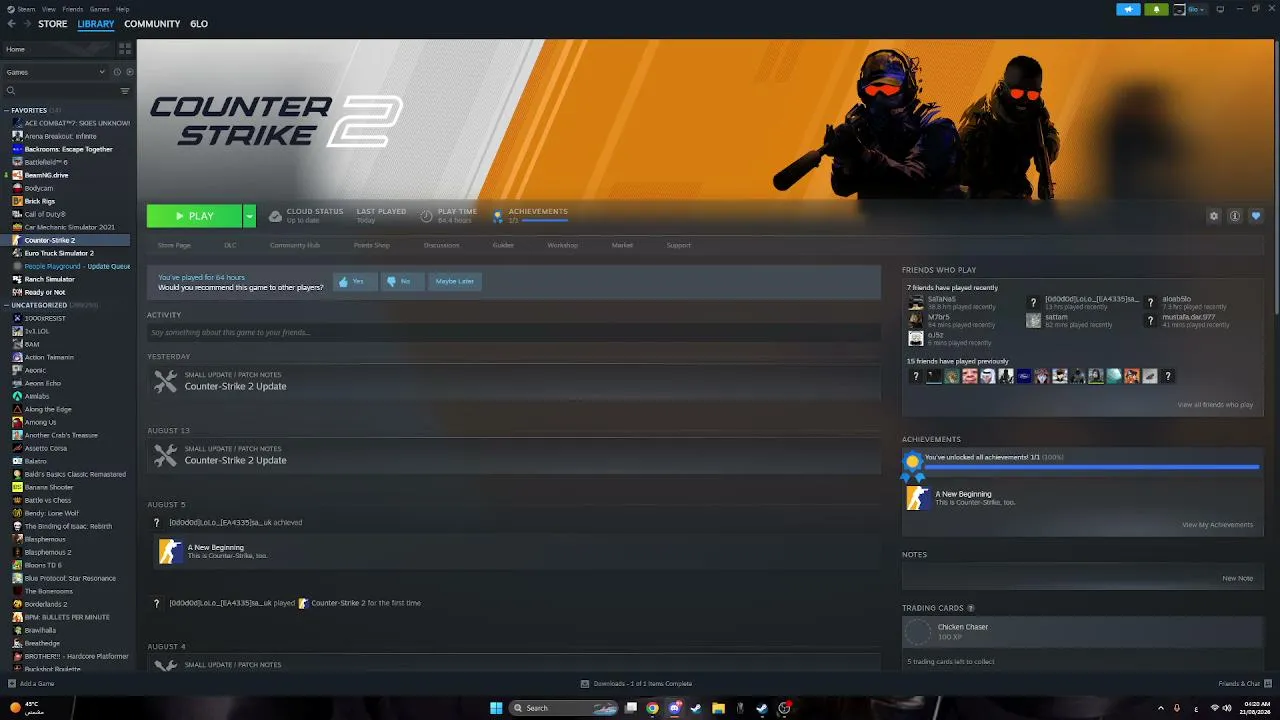Toggle the ready-to-play filter icon
Image resolution: width=1280 pixels, height=720 pixels.
point(128,72)
